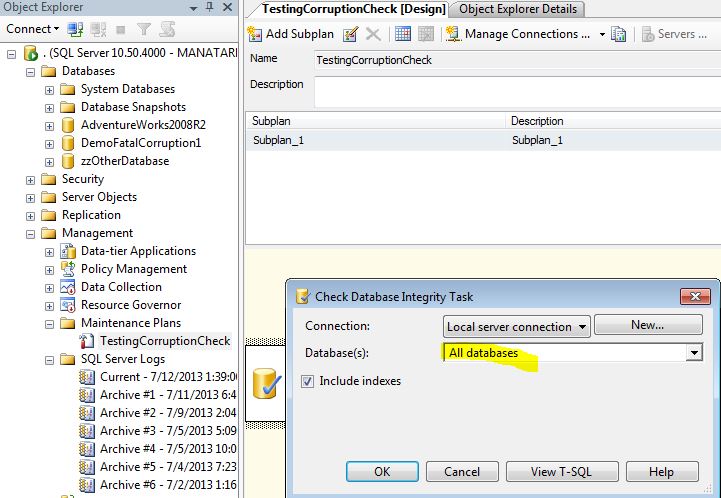Open Database(s) All databases dropdown
Viewport: 721px width, 498px height.
pos(694,353)
